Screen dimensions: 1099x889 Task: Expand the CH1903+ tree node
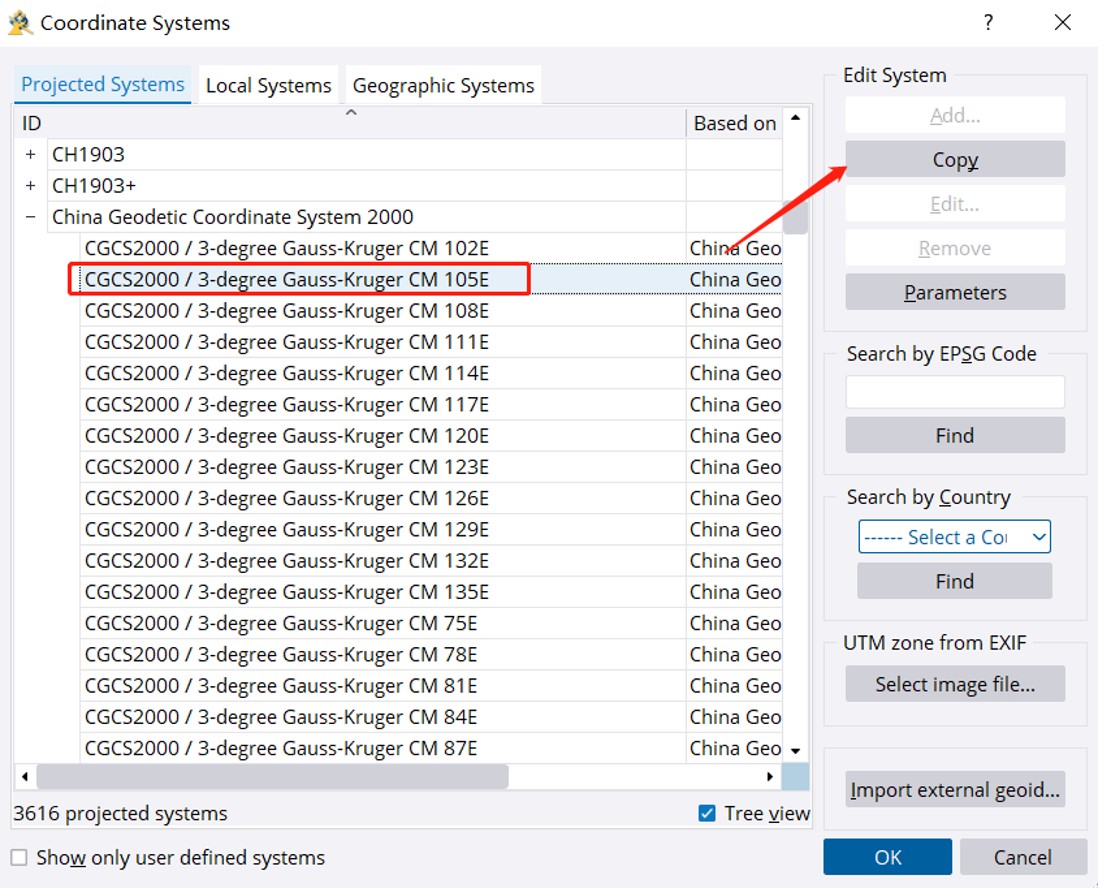[30, 186]
